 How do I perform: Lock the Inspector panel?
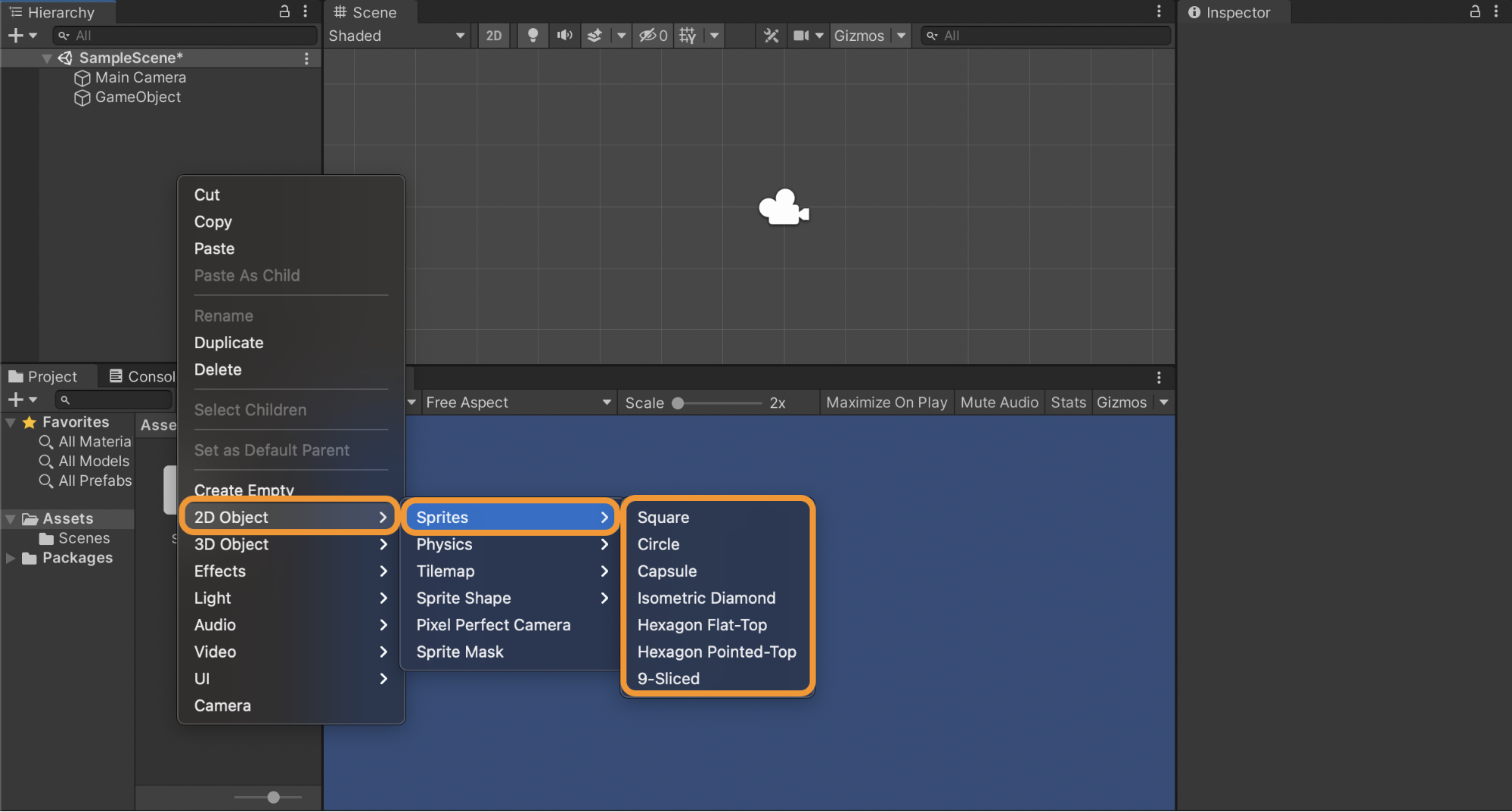pos(1475,11)
